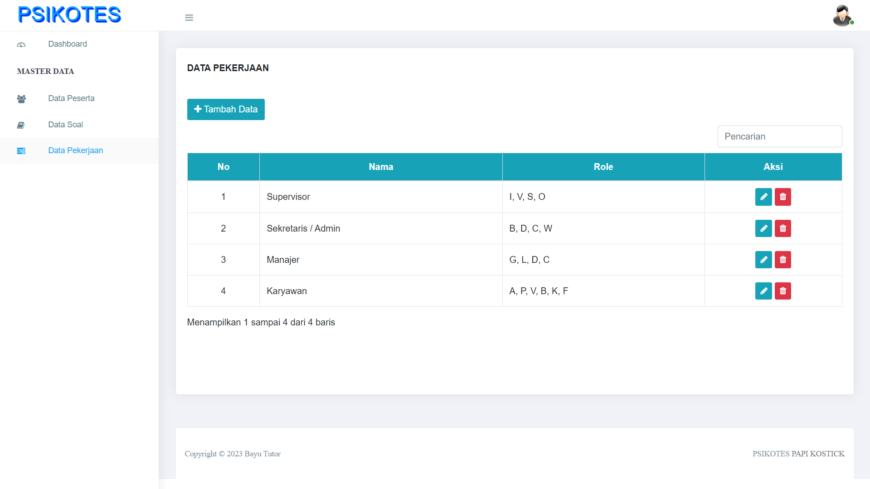Click the Tambah Data button
This screenshot has width=870, height=489.
(x=226, y=109)
